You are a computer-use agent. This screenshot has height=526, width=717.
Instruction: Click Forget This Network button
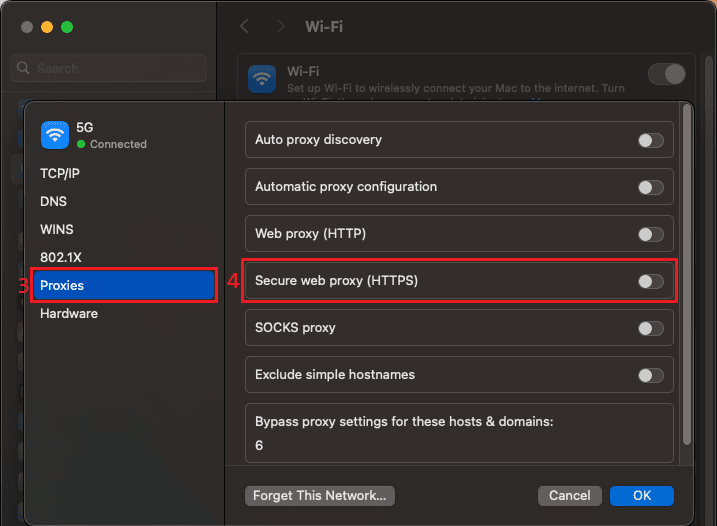320,495
